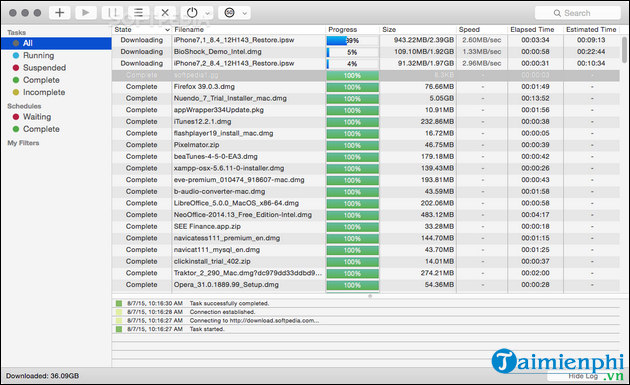Select iPhone7,1_8.4_12H143_Restore.ipsw file row
This screenshot has width=630, height=385.
pyautogui.click(x=366, y=40)
